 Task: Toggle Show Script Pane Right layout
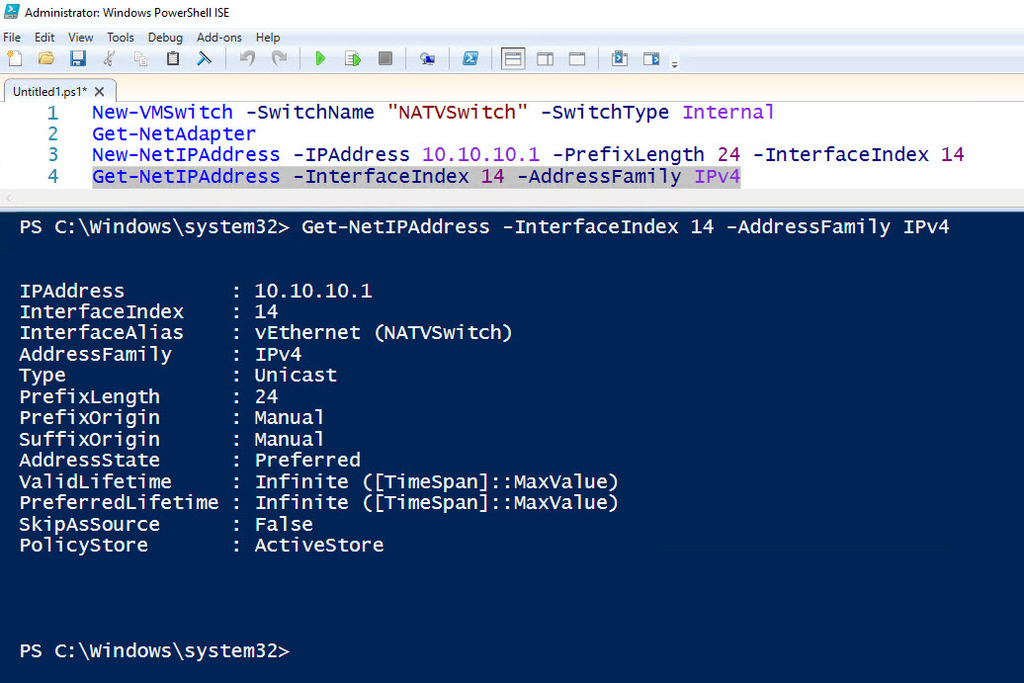(545, 58)
